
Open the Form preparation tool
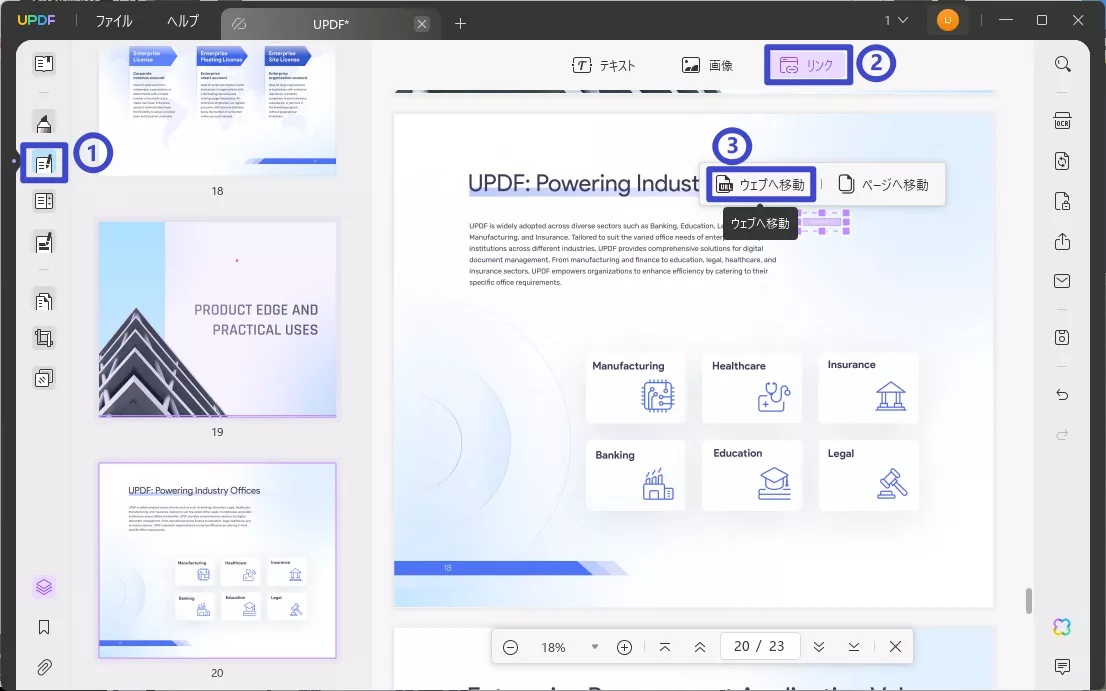(x=44, y=201)
